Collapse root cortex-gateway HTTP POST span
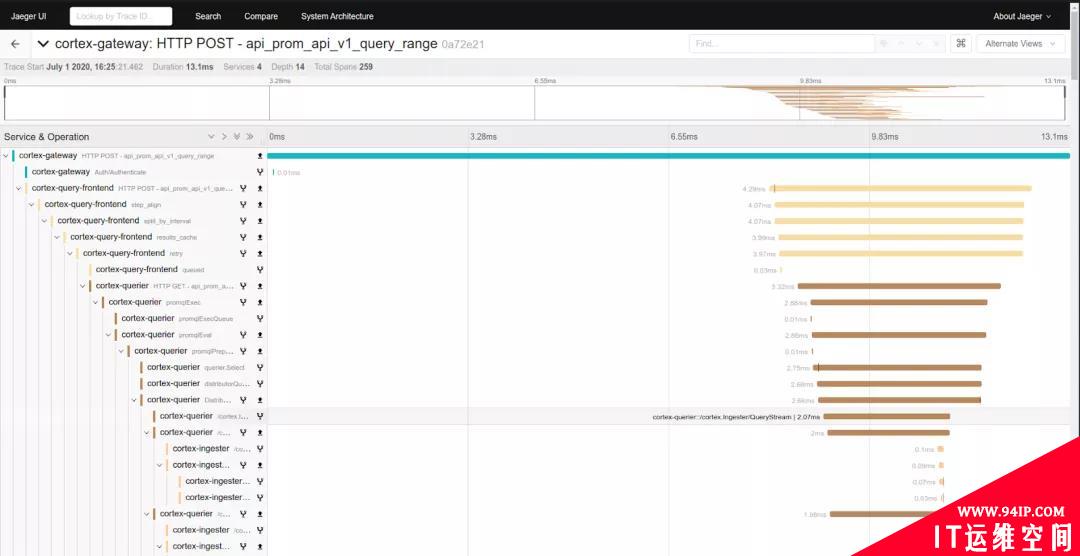The width and height of the screenshot is (1080, 556). [6, 156]
